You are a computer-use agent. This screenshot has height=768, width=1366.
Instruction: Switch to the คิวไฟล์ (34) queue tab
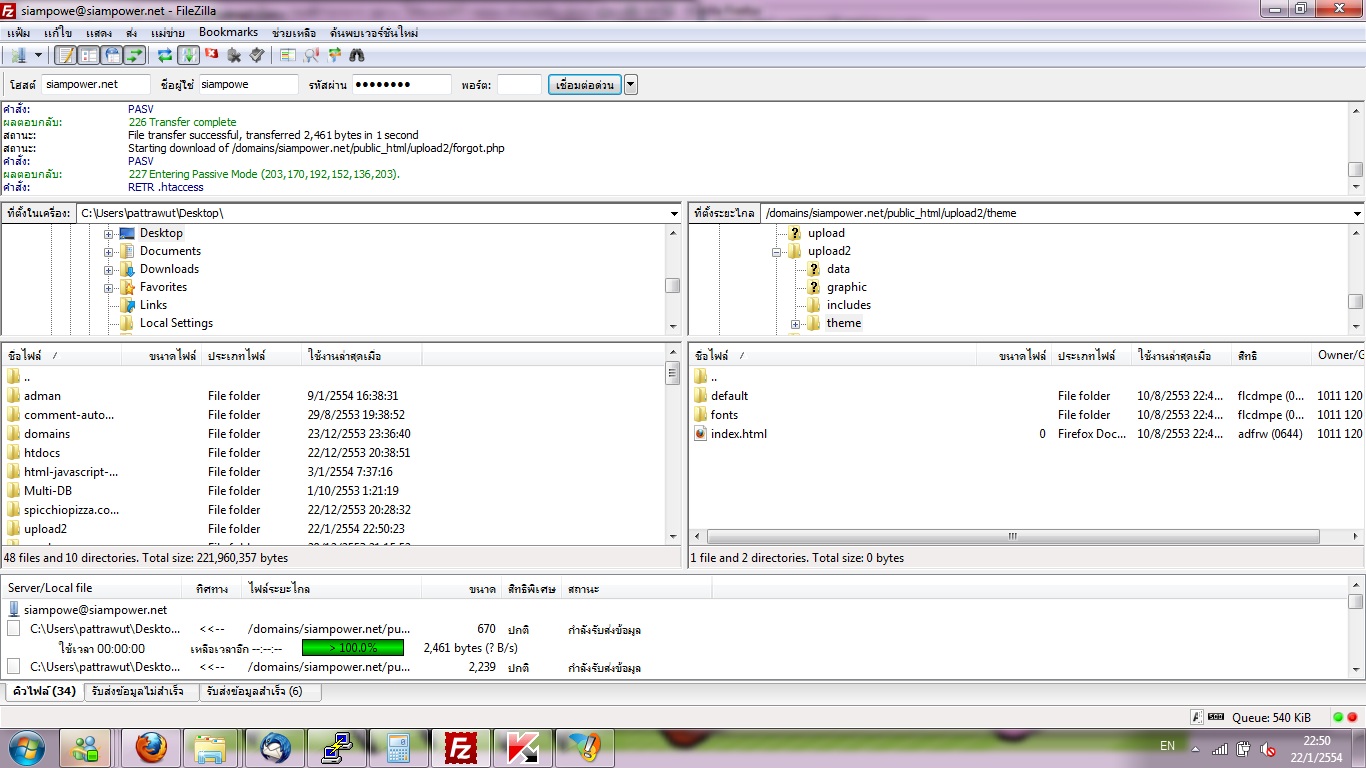[x=43, y=691]
